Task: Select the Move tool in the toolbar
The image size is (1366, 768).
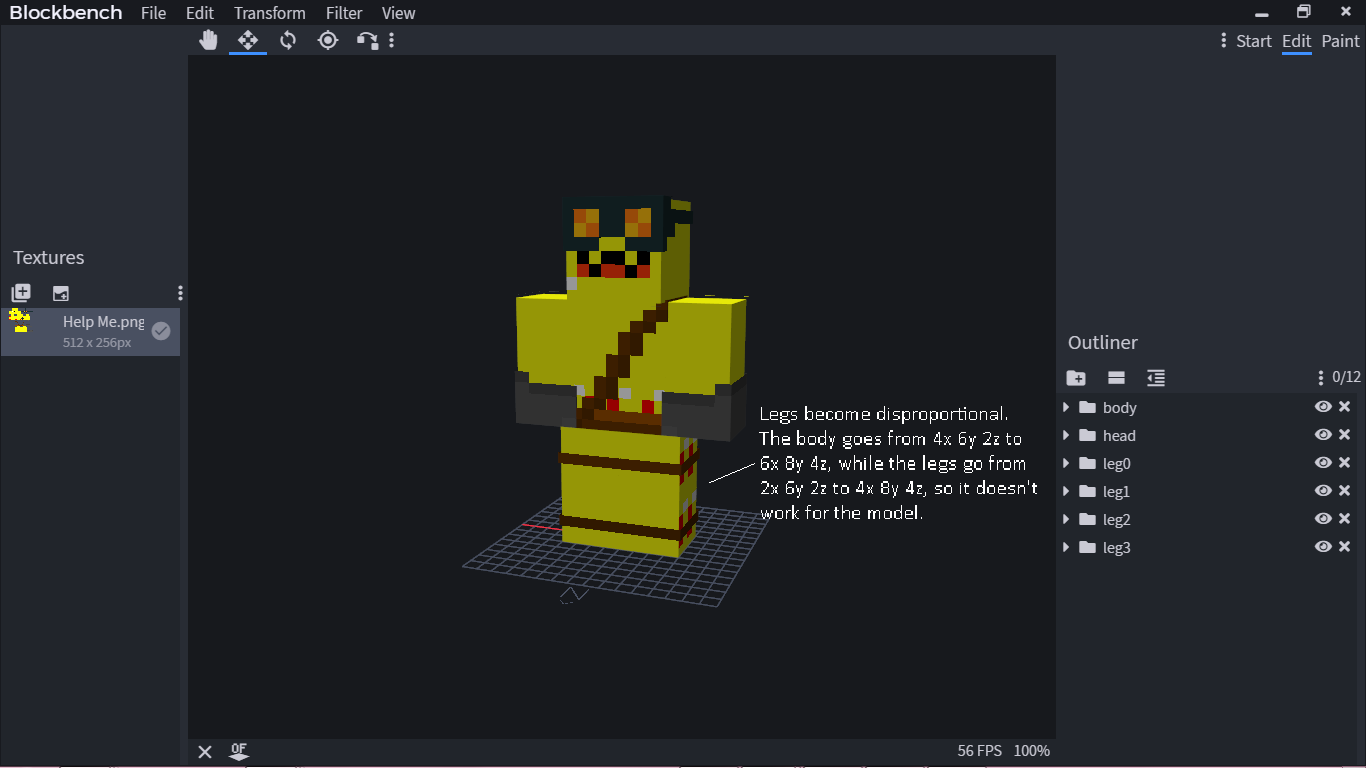Action: coord(248,40)
